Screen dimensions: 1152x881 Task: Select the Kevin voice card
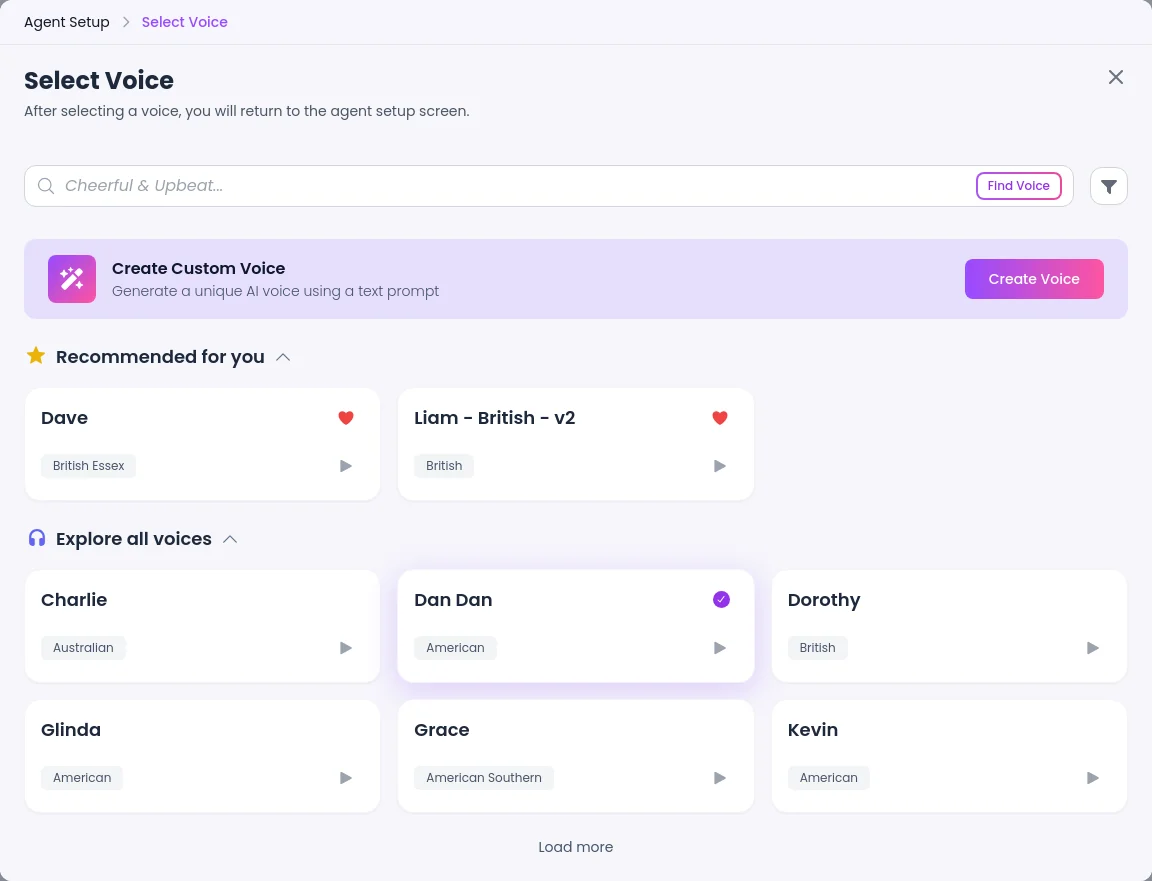tap(949, 756)
